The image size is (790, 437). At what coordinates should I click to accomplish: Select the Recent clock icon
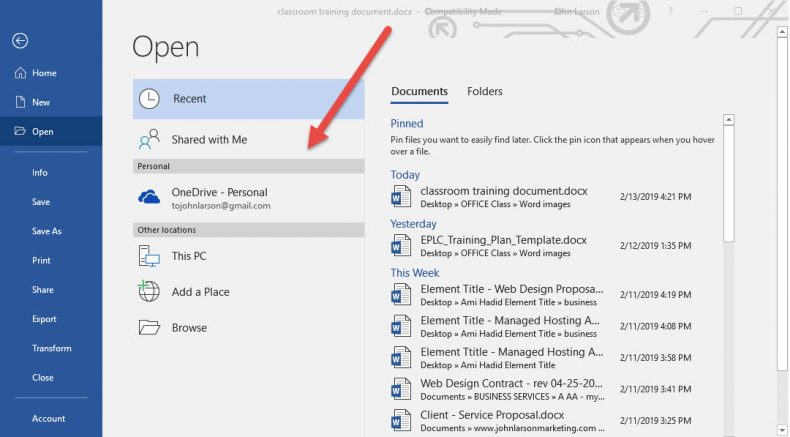(x=149, y=99)
